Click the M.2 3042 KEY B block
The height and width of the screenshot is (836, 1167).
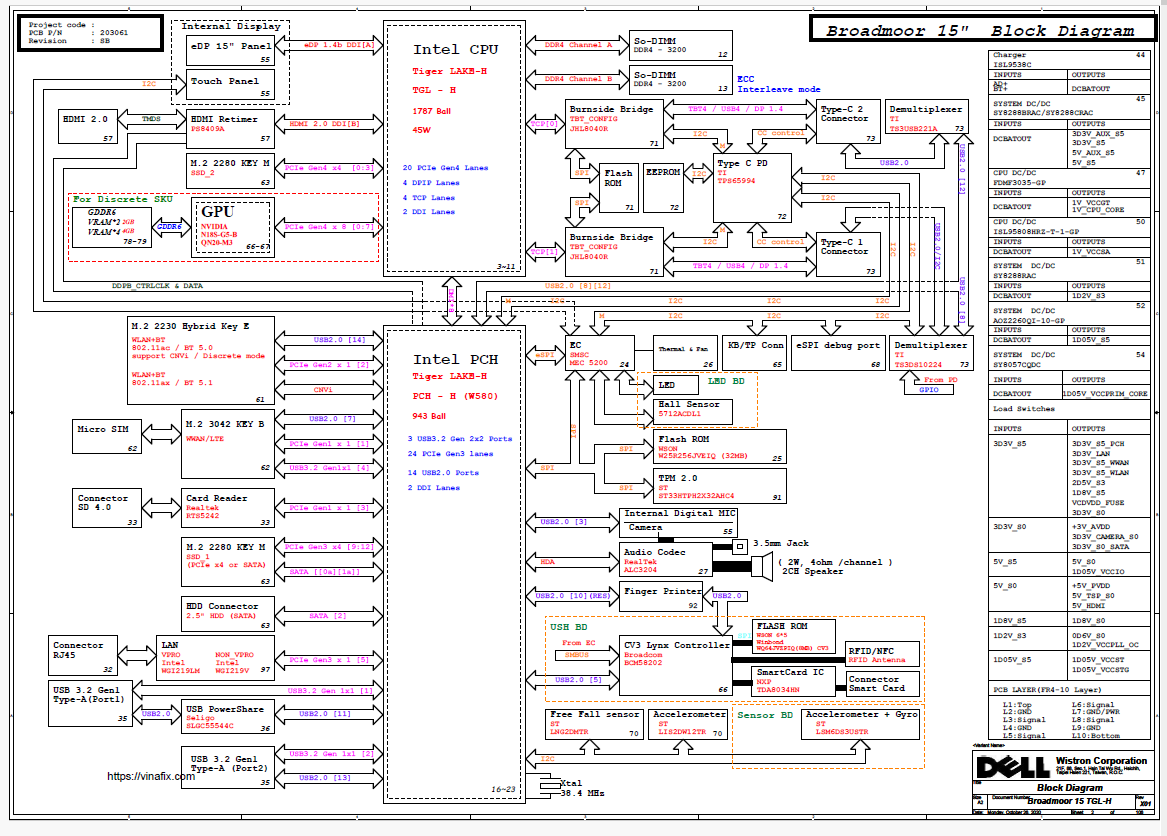(x=228, y=444)
